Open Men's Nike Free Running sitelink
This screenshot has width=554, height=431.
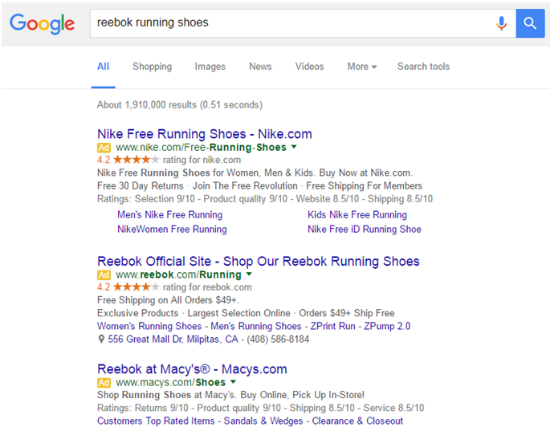coord(170,215)
